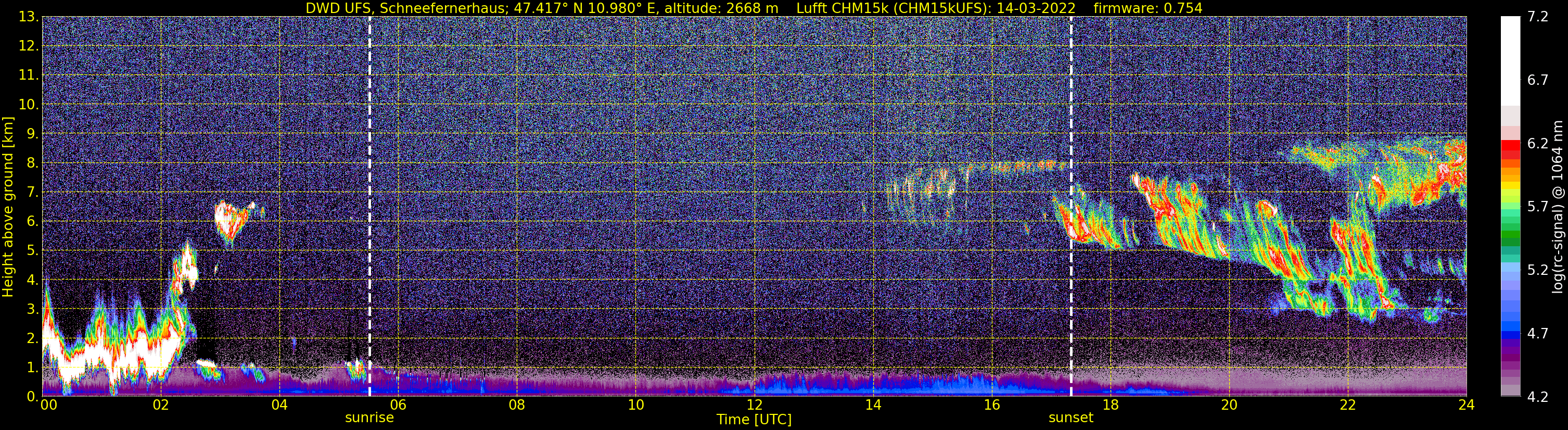Click the '14' time tick label

[873, 405]
